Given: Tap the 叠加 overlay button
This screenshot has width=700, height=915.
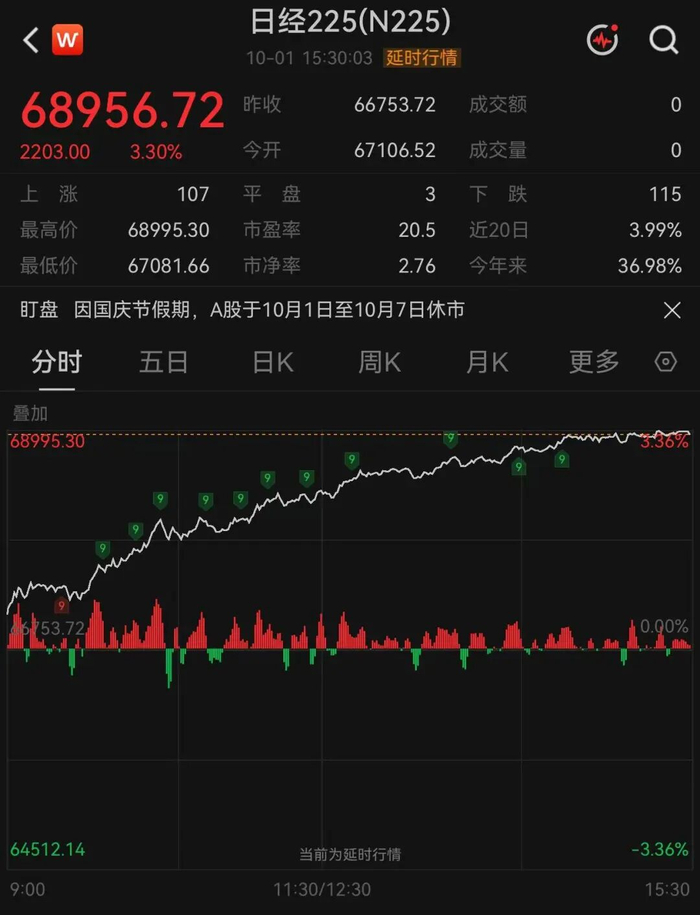Looking at the screenshot, I should 30,413.
